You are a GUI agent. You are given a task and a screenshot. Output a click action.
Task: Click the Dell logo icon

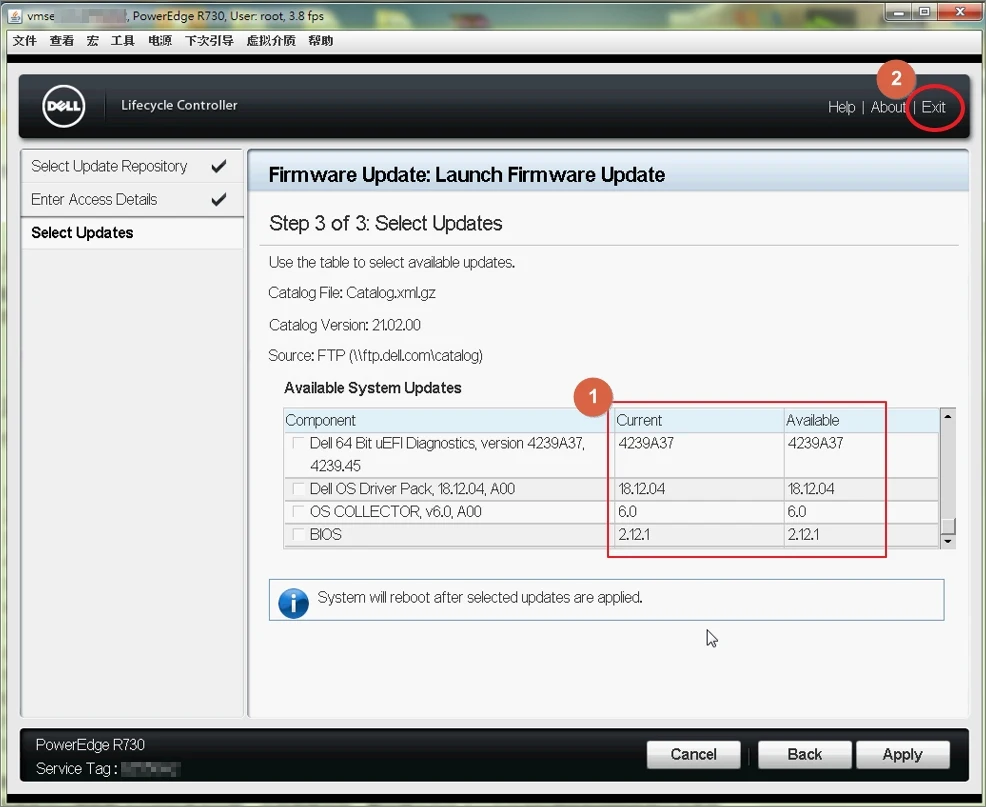pos(64,106)
